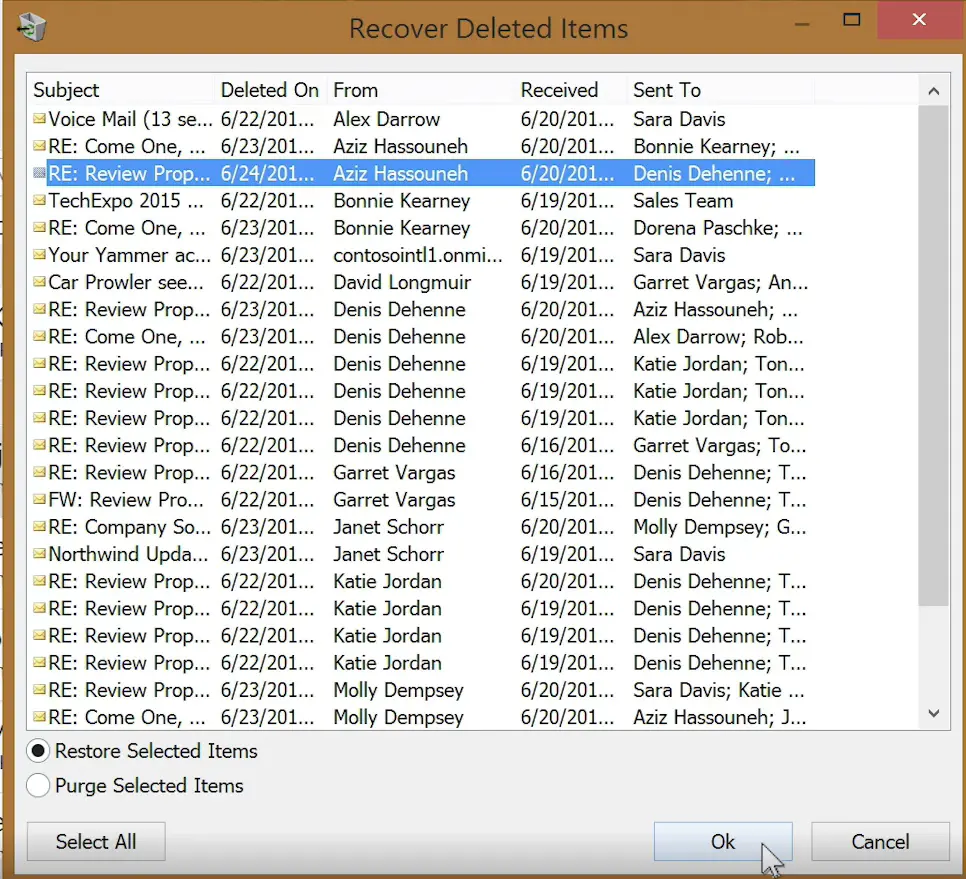Click the FW: Review Pro envelope icon
966x879 pixels.
pos(40,500)
